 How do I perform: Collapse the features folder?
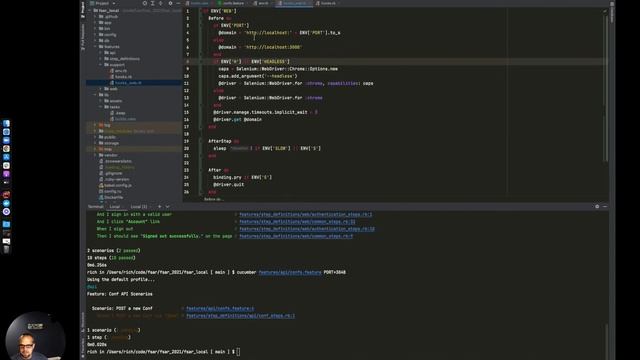(x=96, y=47)
